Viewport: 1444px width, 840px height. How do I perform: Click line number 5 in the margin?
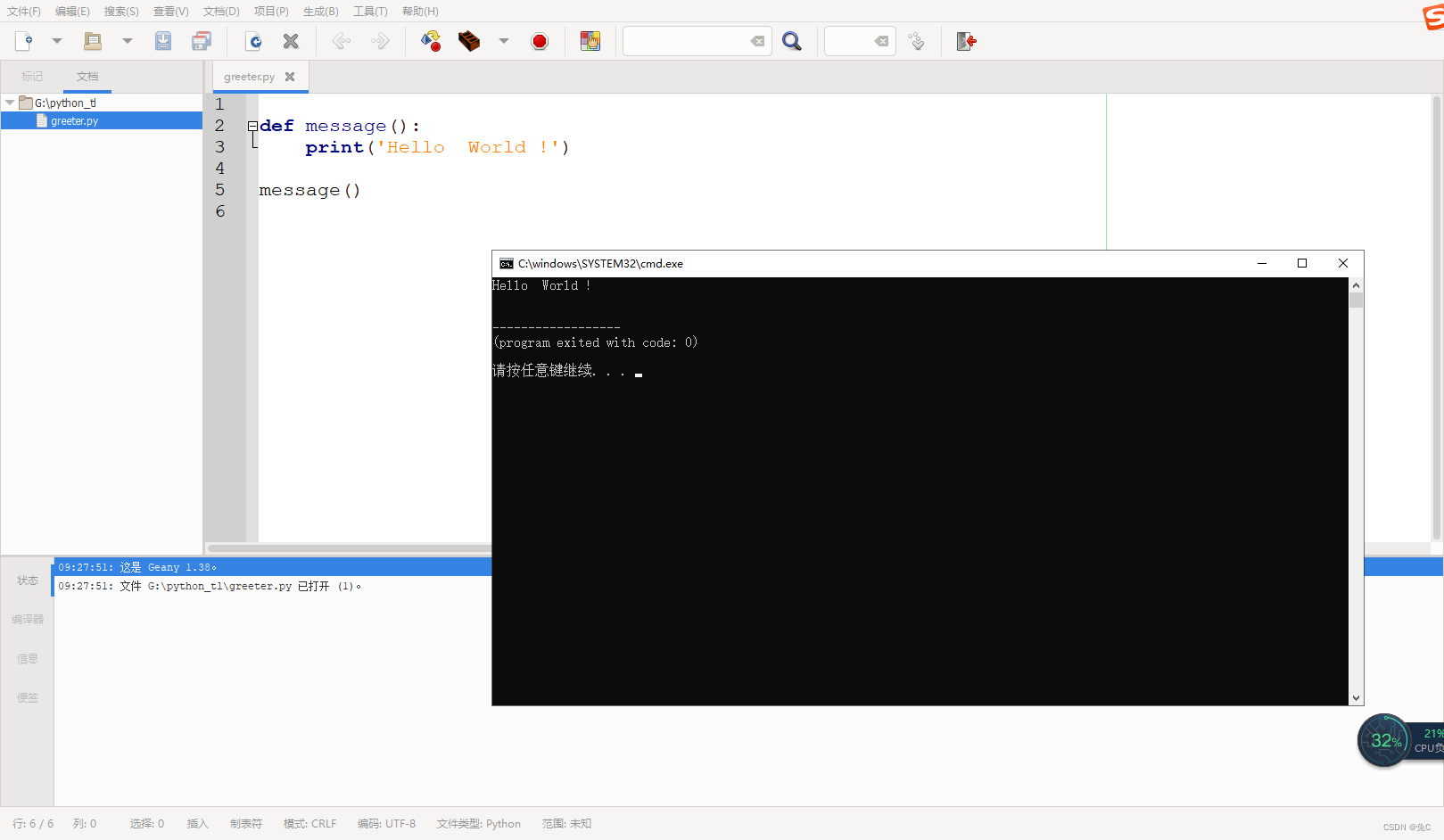click(x=220, y=190)
